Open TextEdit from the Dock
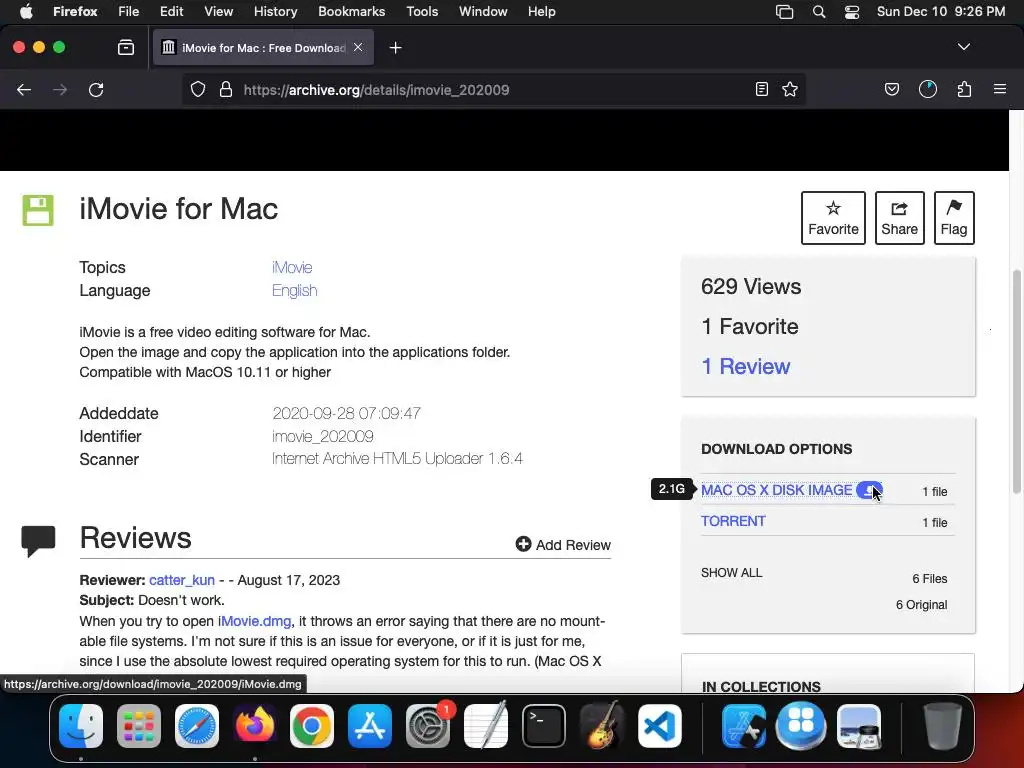1024x768 pixels. tap(486, 726)
